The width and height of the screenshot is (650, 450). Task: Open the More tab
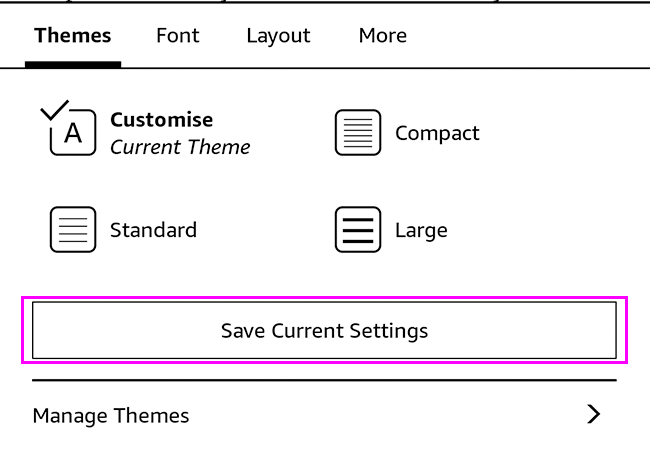382,36
